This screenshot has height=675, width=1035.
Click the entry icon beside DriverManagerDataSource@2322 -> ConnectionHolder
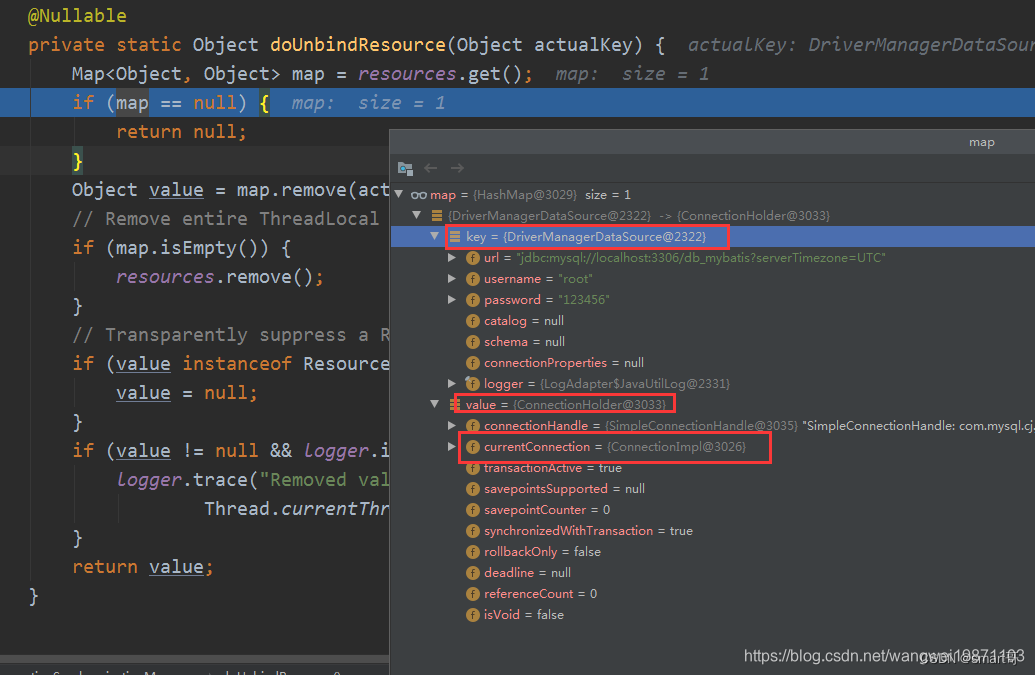tap(437, 216)
